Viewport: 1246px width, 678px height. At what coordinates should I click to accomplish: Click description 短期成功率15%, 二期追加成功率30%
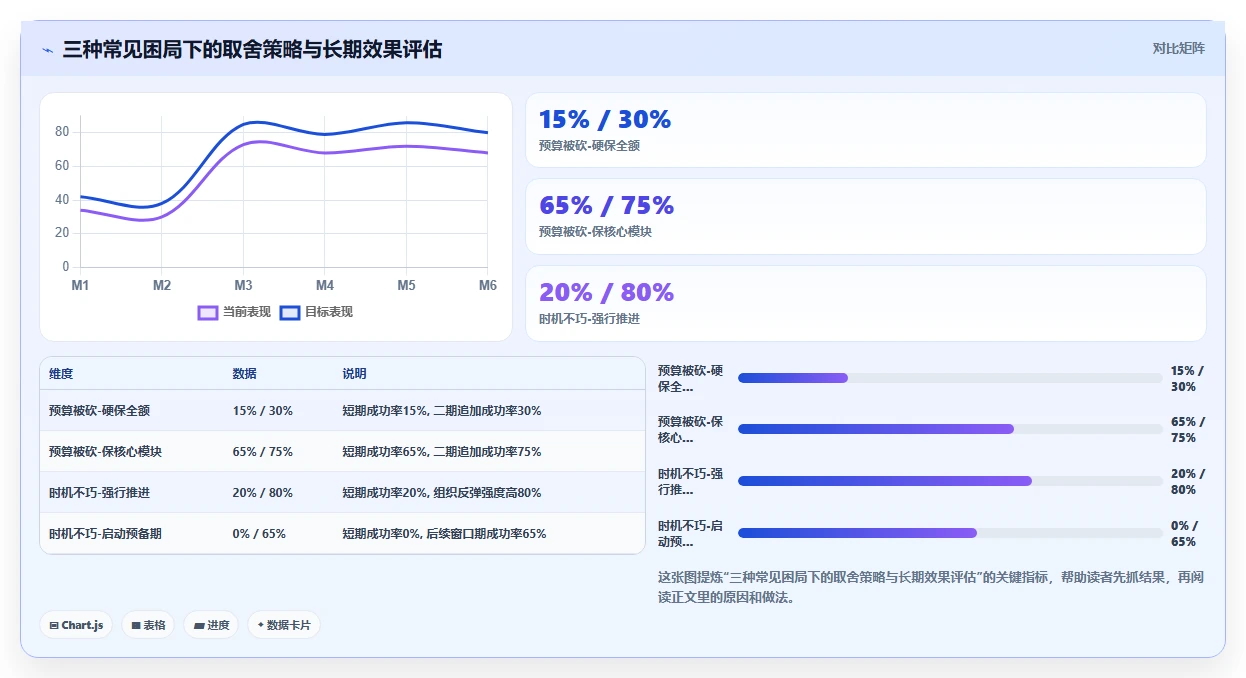(x=442, y=411)
